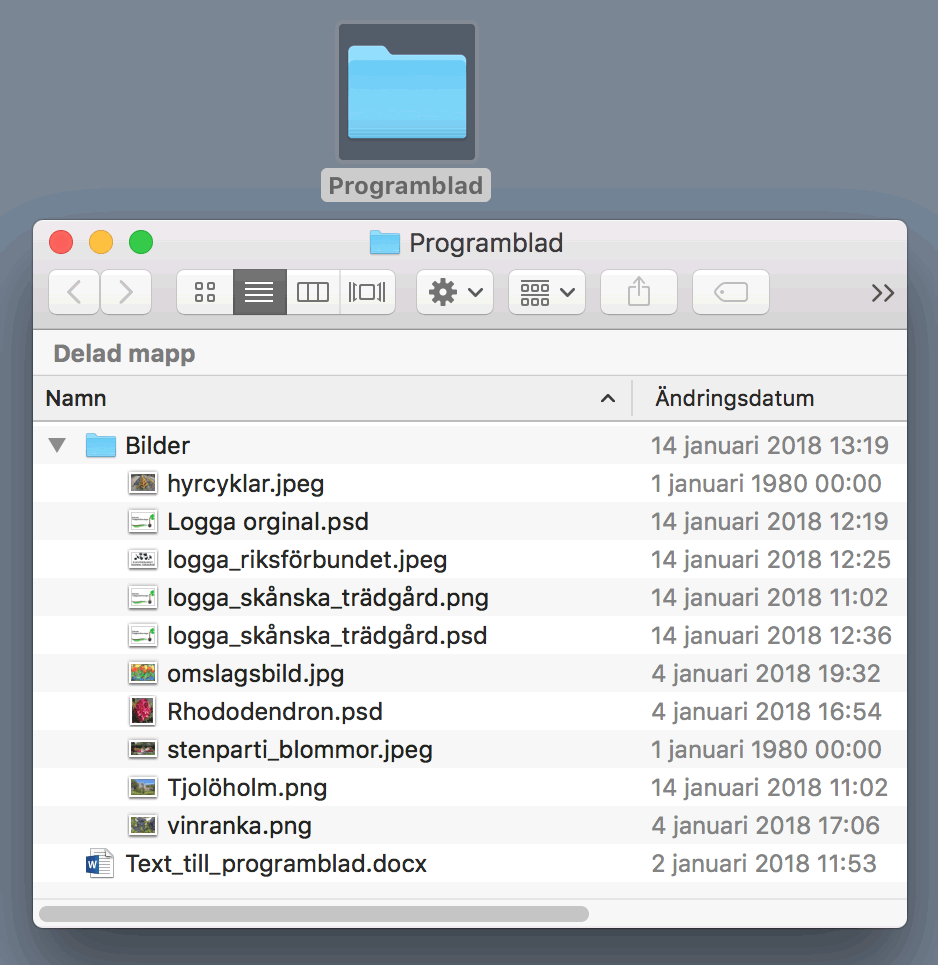Sort by Namn column header

pyautogui.click(x=76, y=399)
